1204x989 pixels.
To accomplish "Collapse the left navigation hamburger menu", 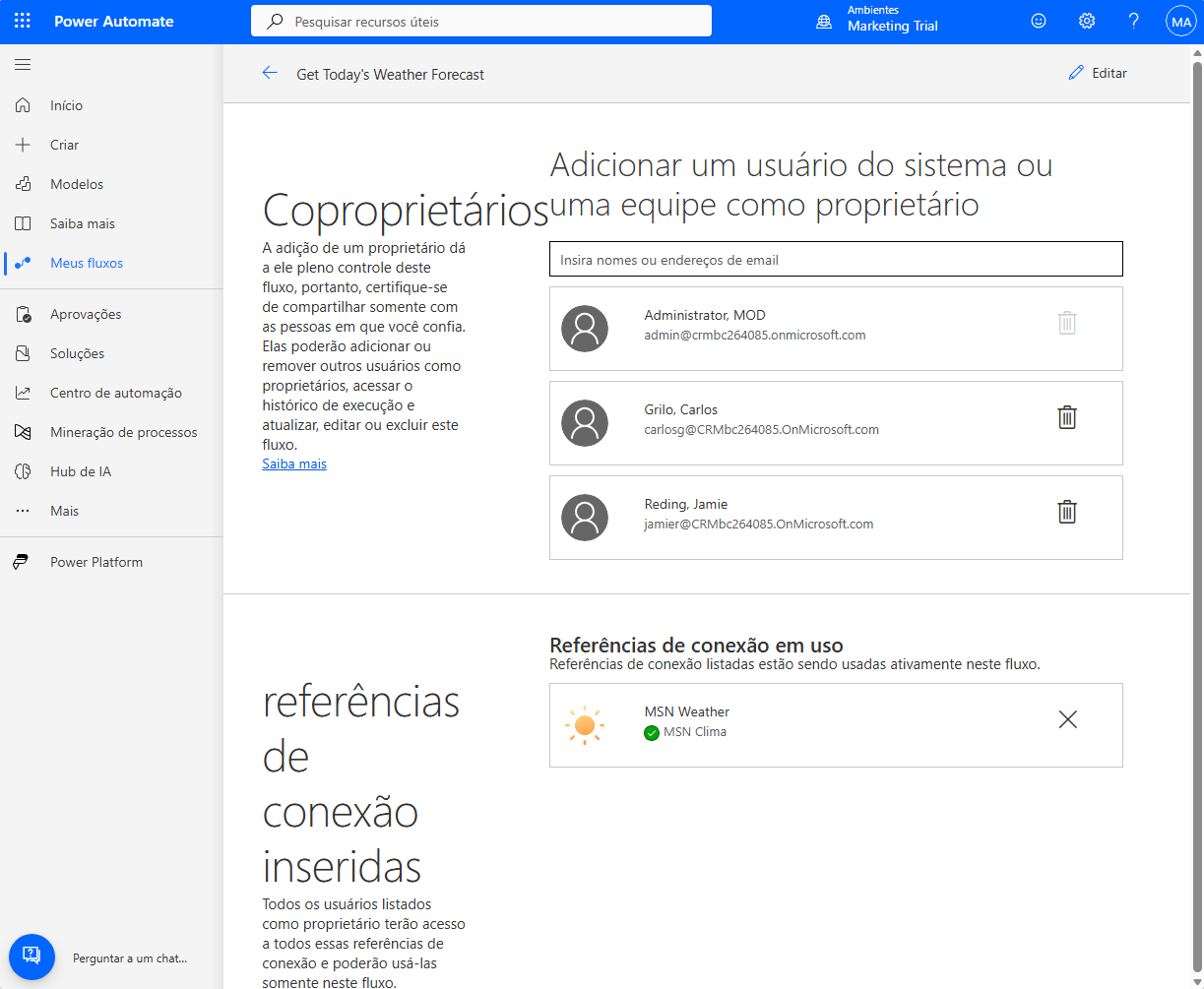I will pos(23,65).
